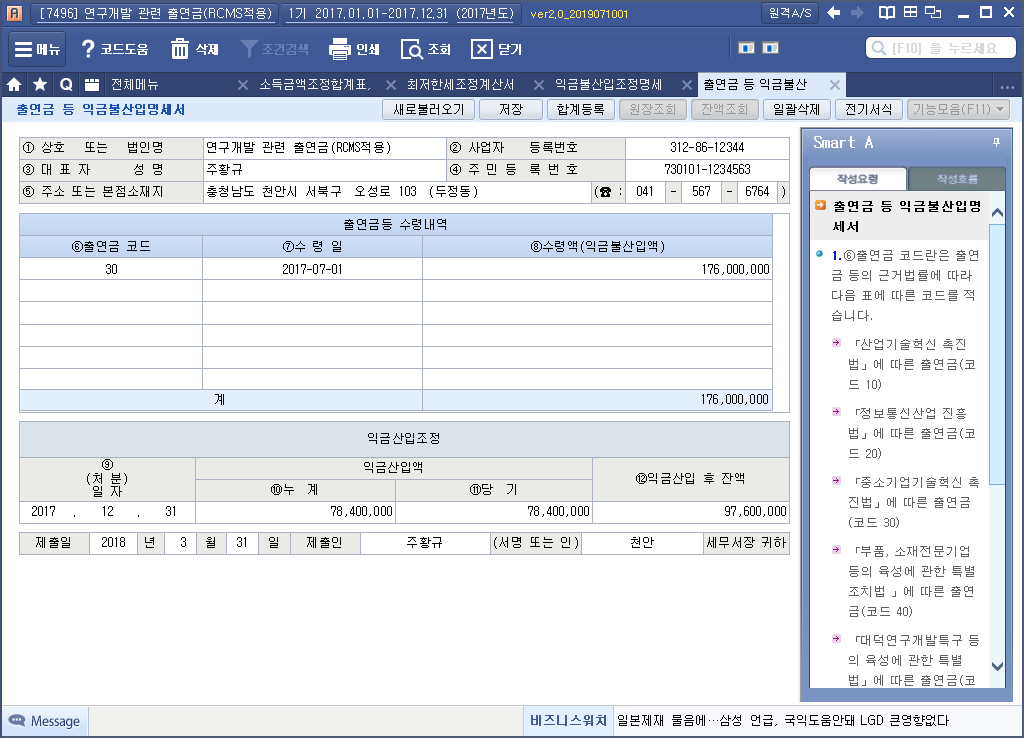Click the 닫기 toolbar button

tap(482, 49)
